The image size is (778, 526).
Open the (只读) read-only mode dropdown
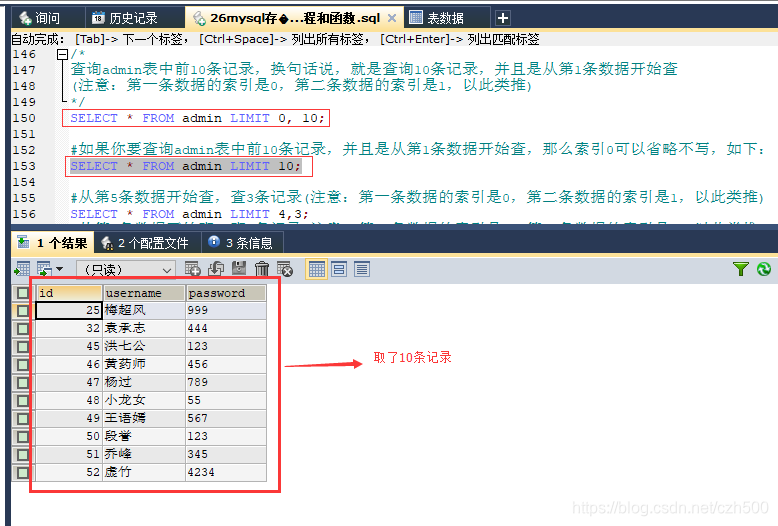[x=126, y=269]
